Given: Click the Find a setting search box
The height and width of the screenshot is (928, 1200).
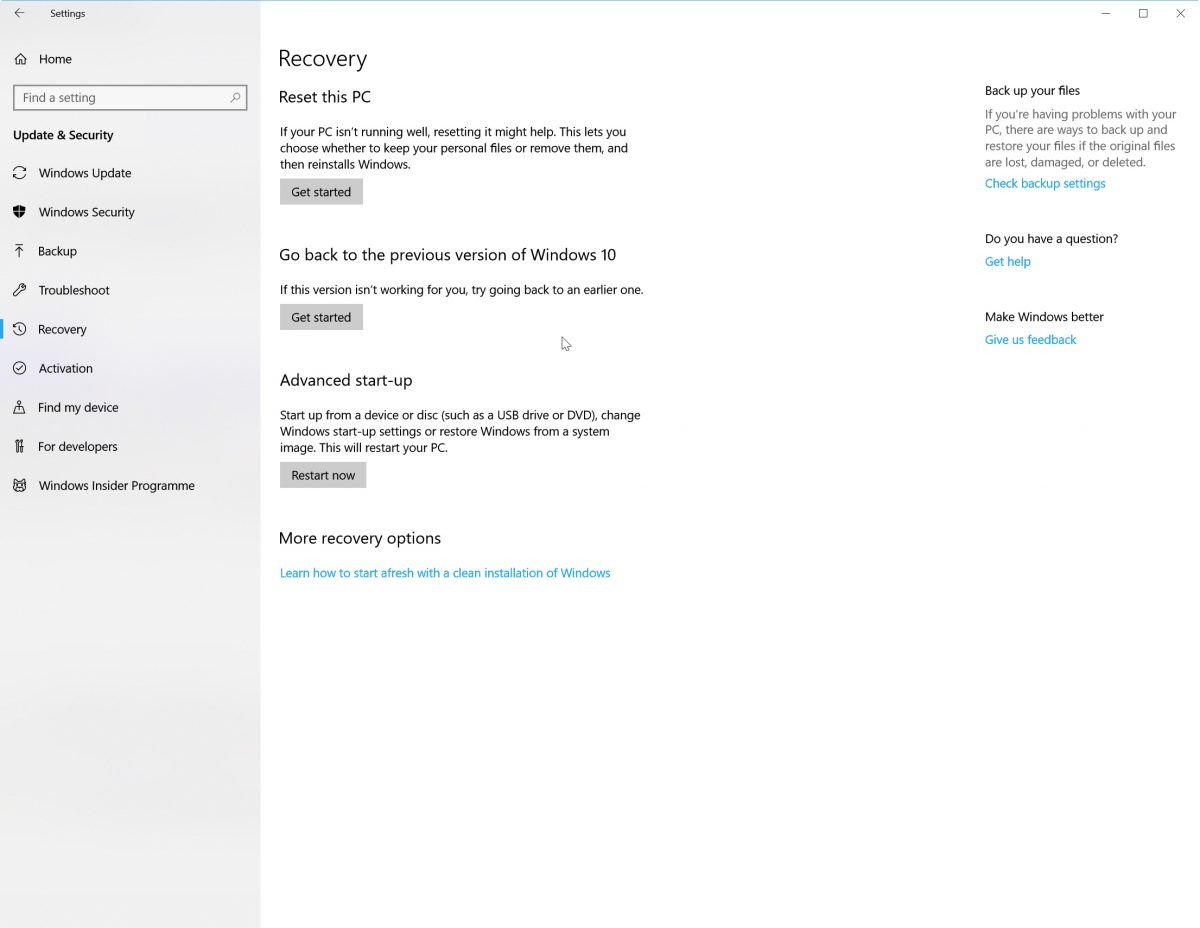Looking at the screenshot, I should point(130,97).
